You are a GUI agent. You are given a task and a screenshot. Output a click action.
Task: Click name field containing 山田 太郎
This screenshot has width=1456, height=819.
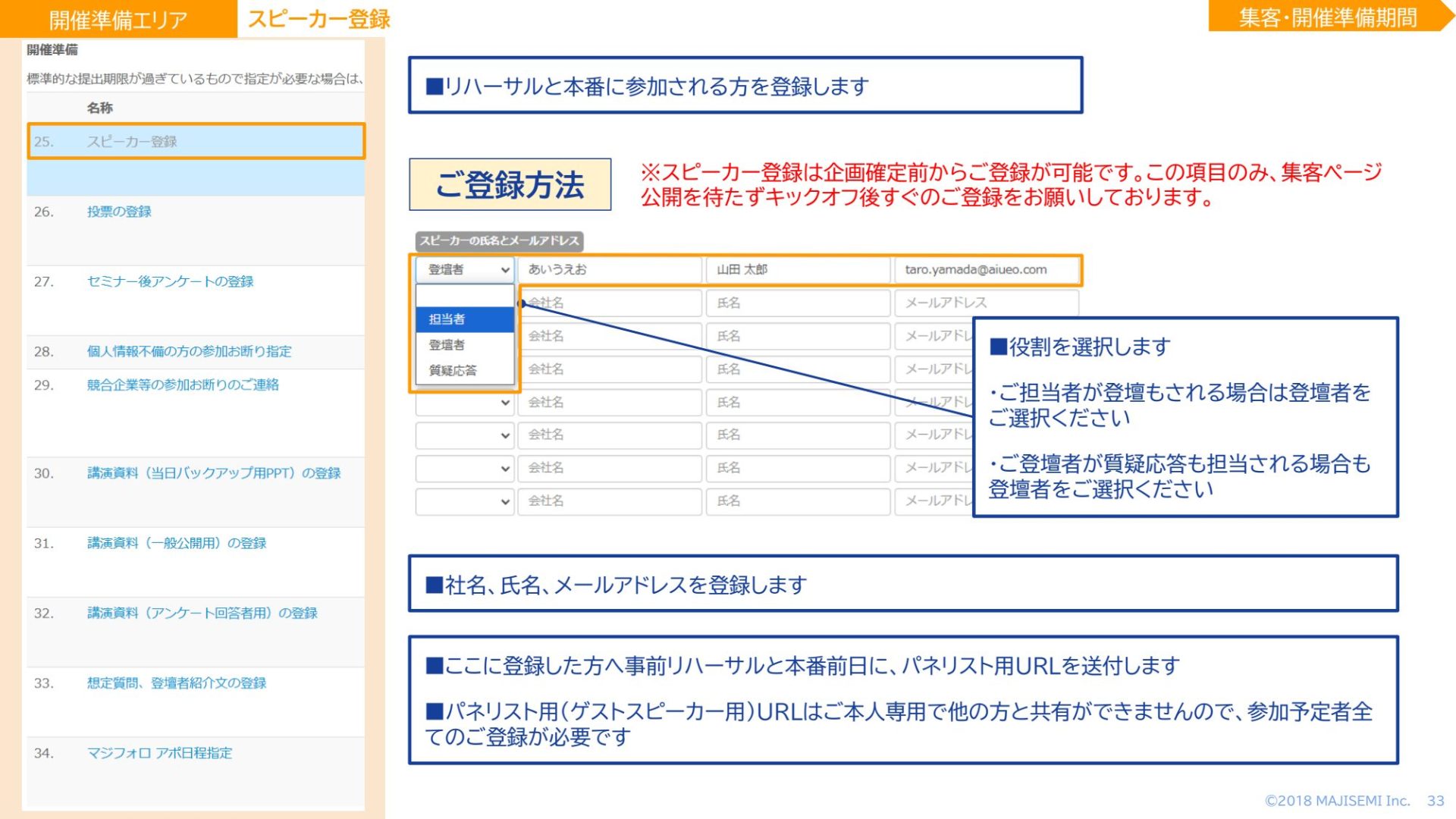(x=796, y=269)
